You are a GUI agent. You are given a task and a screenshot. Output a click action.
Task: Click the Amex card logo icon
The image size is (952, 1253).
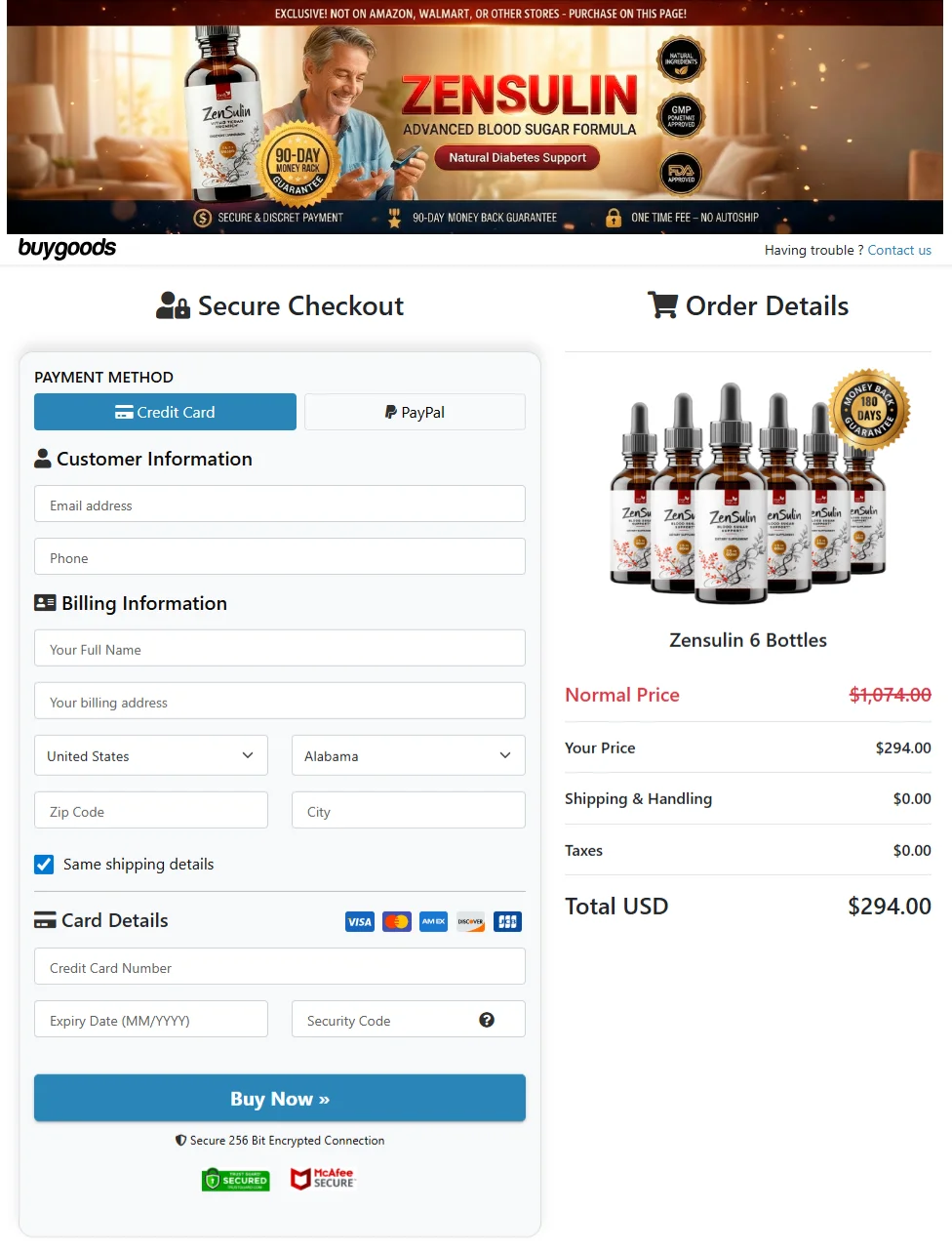434,921
